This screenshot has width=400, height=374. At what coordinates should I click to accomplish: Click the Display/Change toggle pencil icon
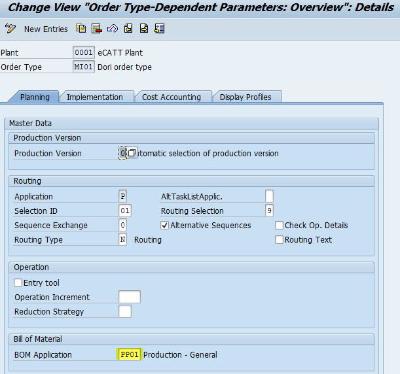(x=10, y=29)
